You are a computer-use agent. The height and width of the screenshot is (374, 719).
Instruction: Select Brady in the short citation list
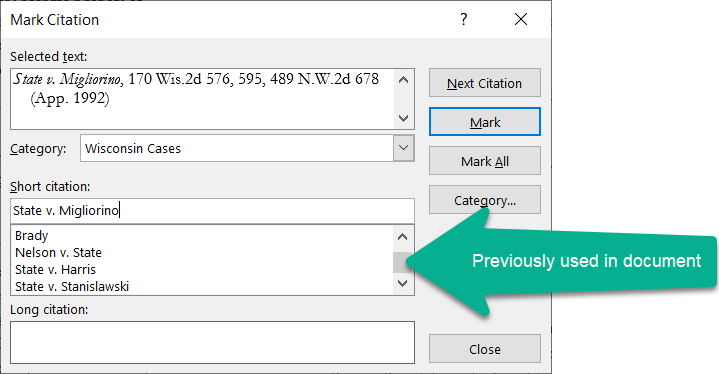point(32,236)
